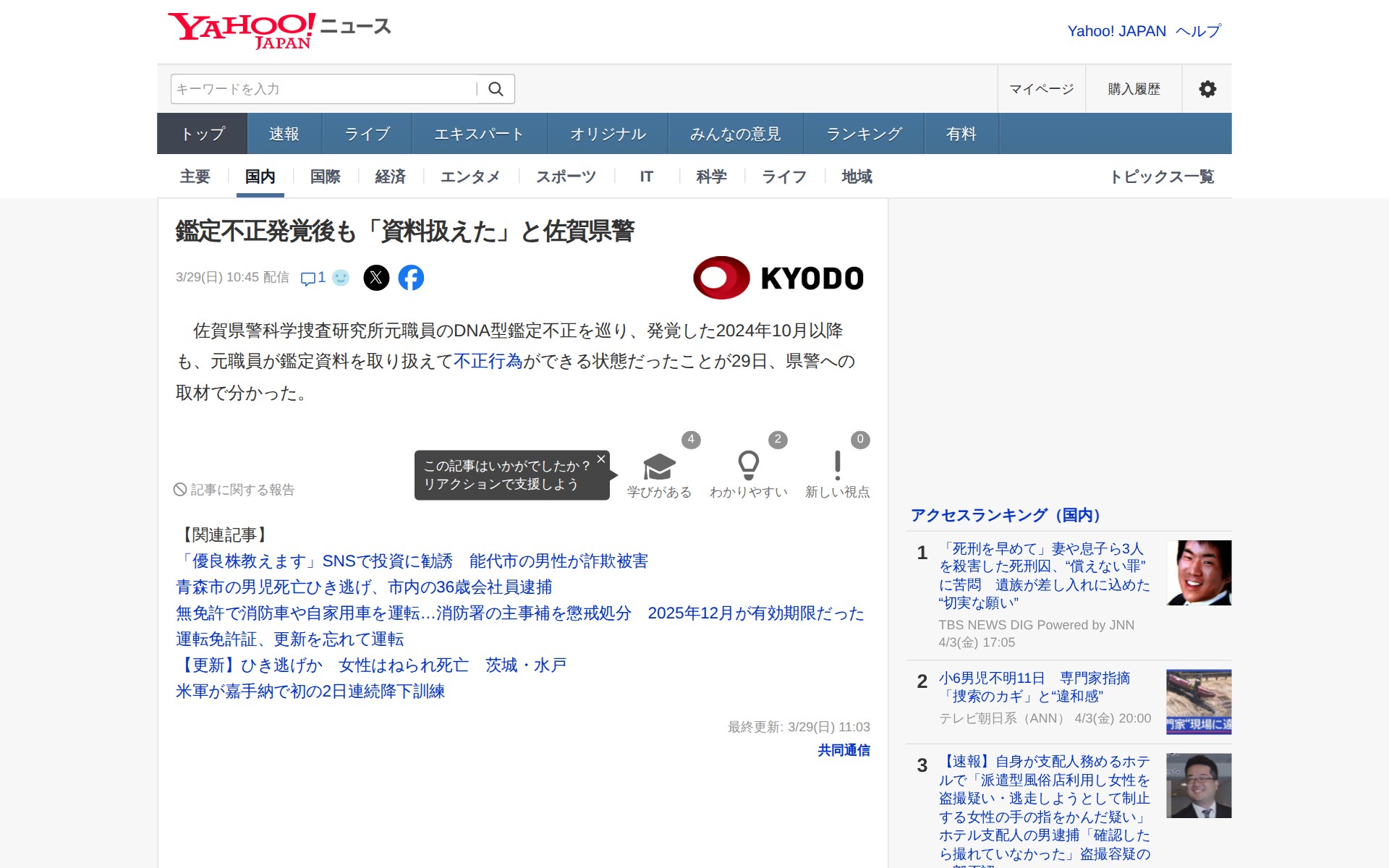Close the reaction prompt tooltip

pos(600,459)
